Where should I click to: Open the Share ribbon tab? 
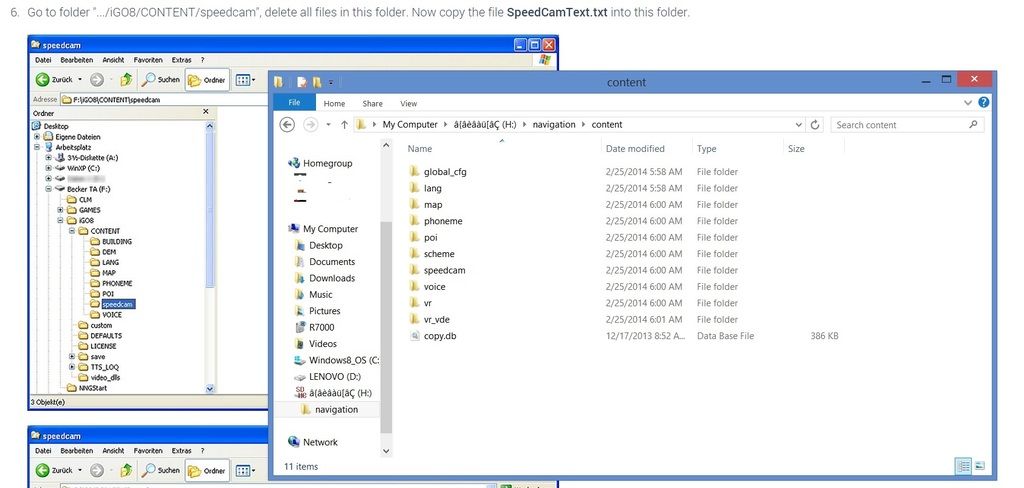[372, 103]
